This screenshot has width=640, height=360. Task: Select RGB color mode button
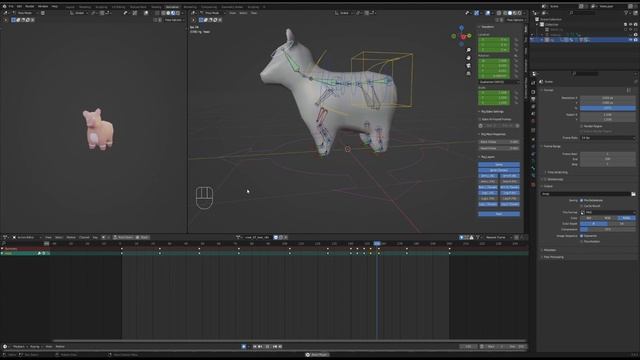607,218
